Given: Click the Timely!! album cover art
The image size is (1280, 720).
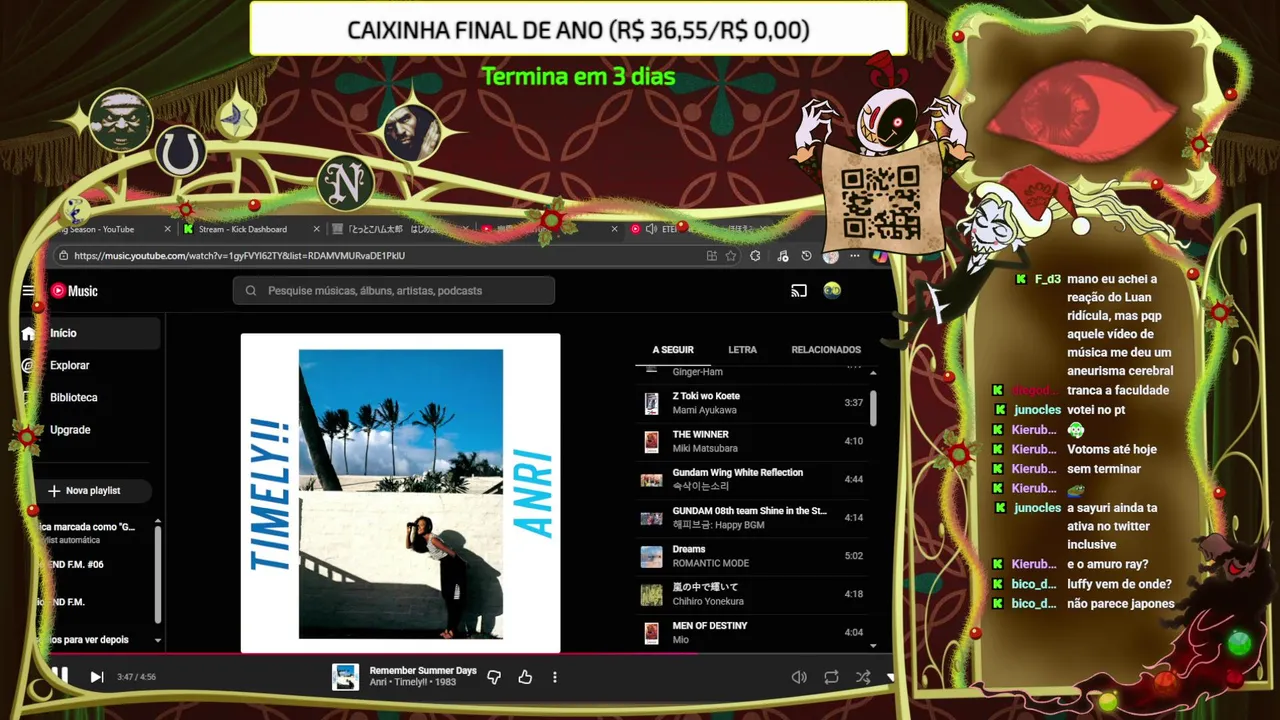Looking at the screenshot, I should coord(400,493).
